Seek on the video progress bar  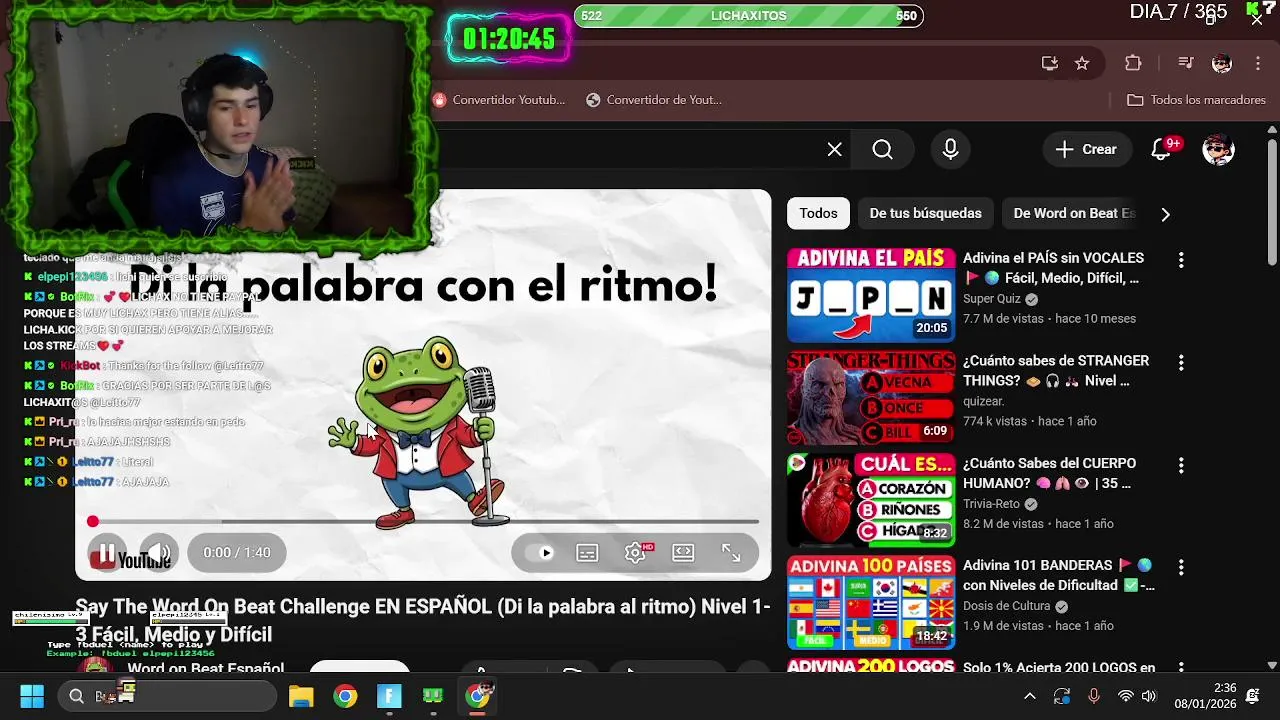(424, 521)
